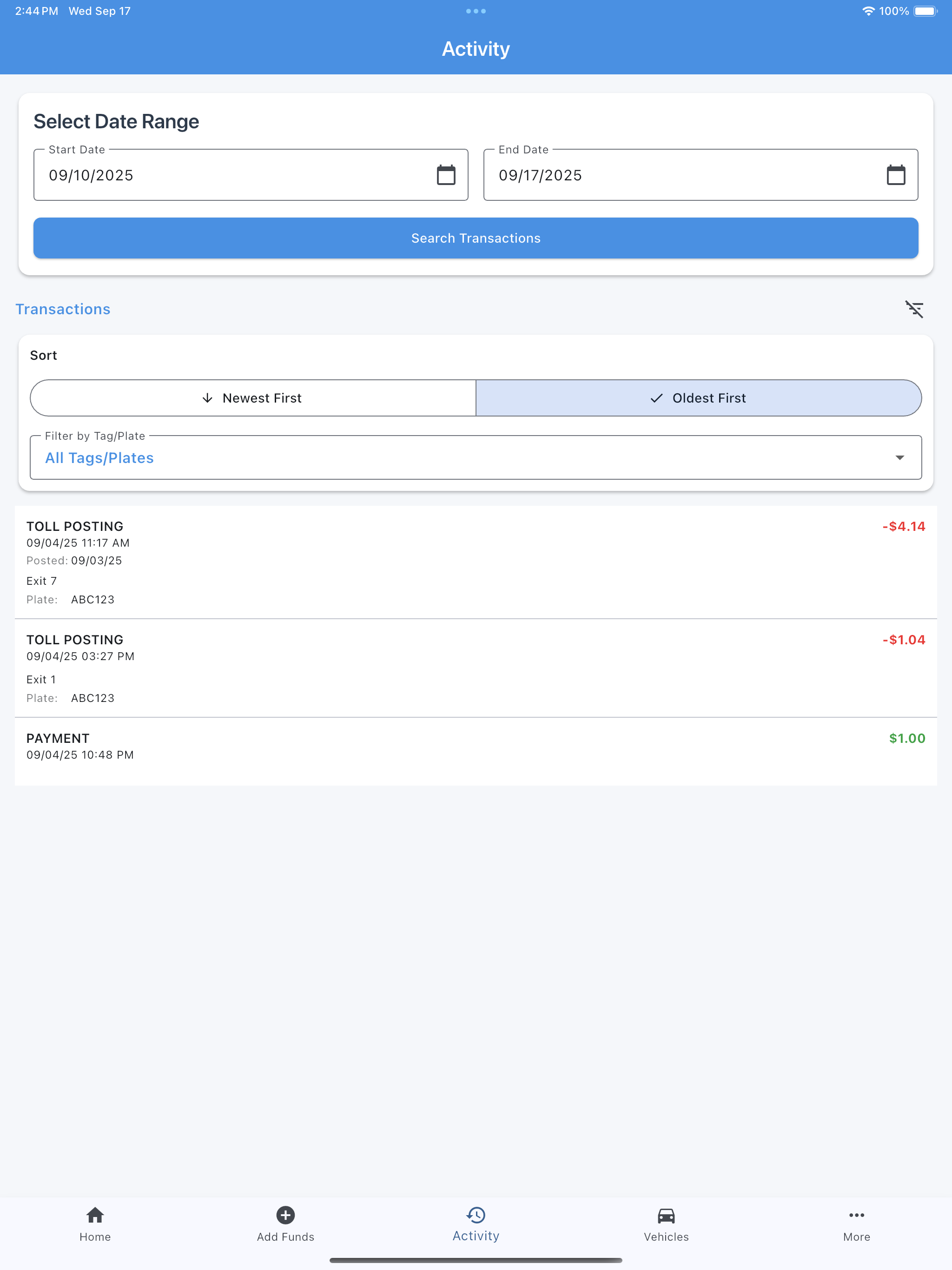Tap the three dots at top center
This screenshot has height=1270, width=952.
476,11
